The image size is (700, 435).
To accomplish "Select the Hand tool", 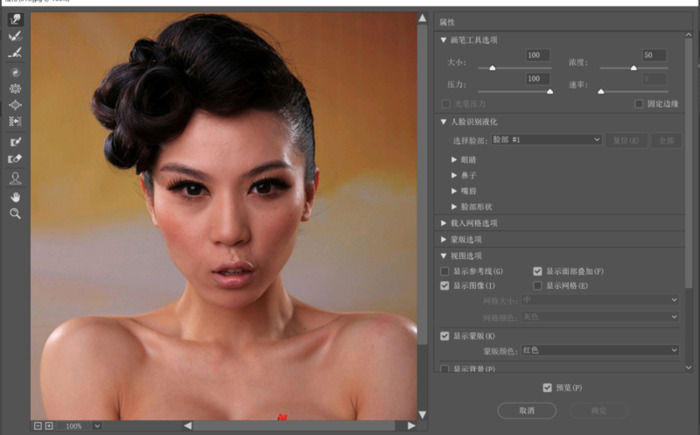I will [15, 197].
